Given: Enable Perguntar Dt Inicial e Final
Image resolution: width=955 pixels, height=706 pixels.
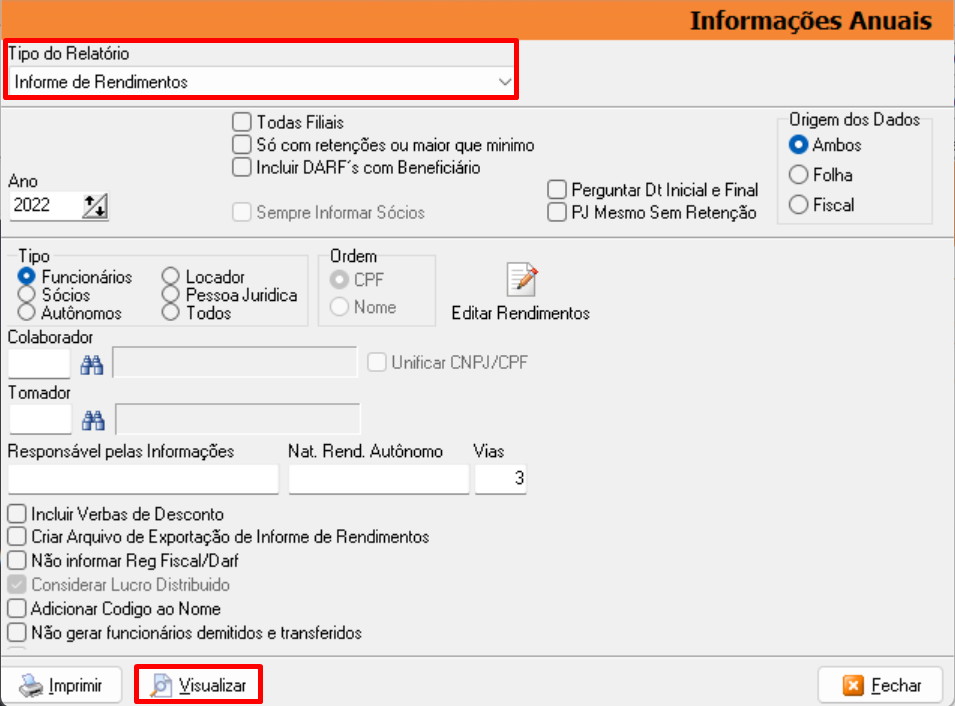Looking at the screenshot, I should coord(557,189).
